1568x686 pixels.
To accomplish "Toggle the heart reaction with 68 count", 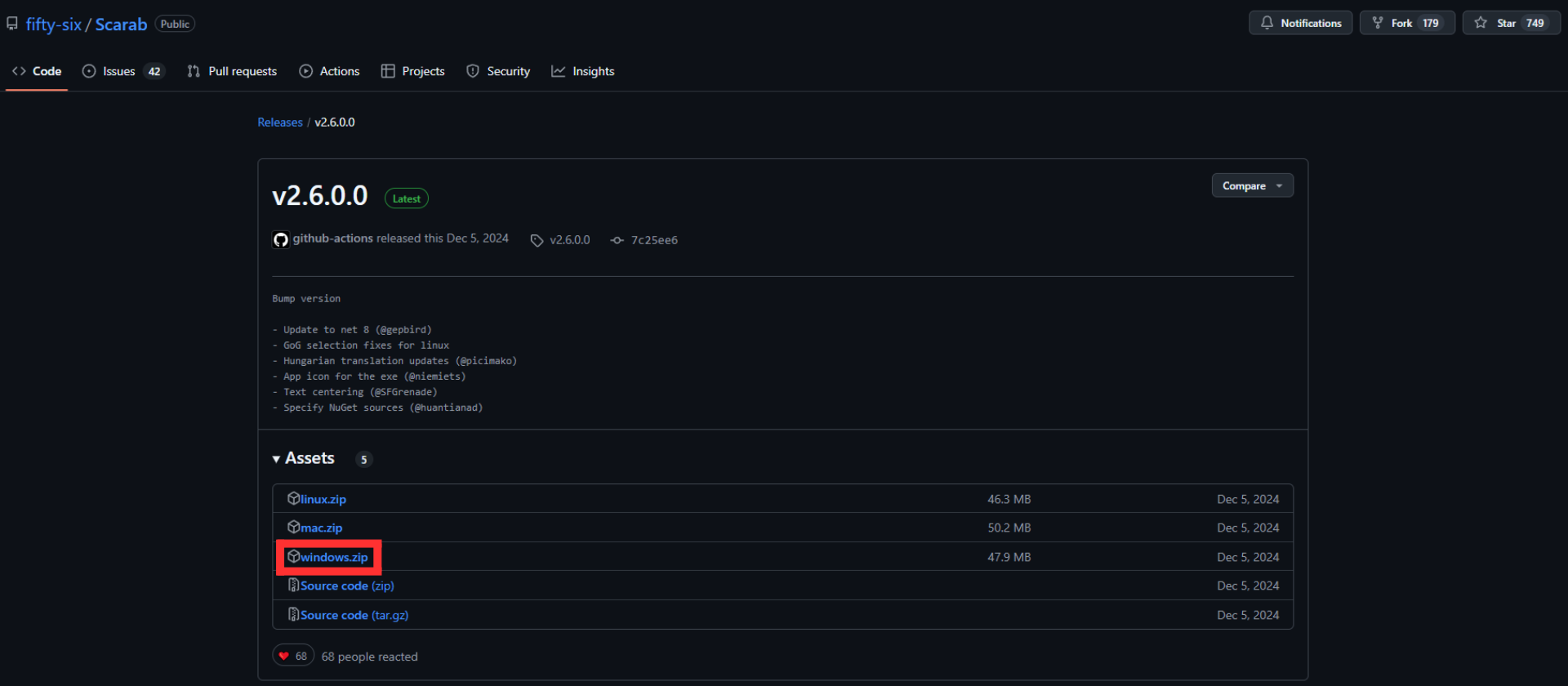I will pos(293,656).
